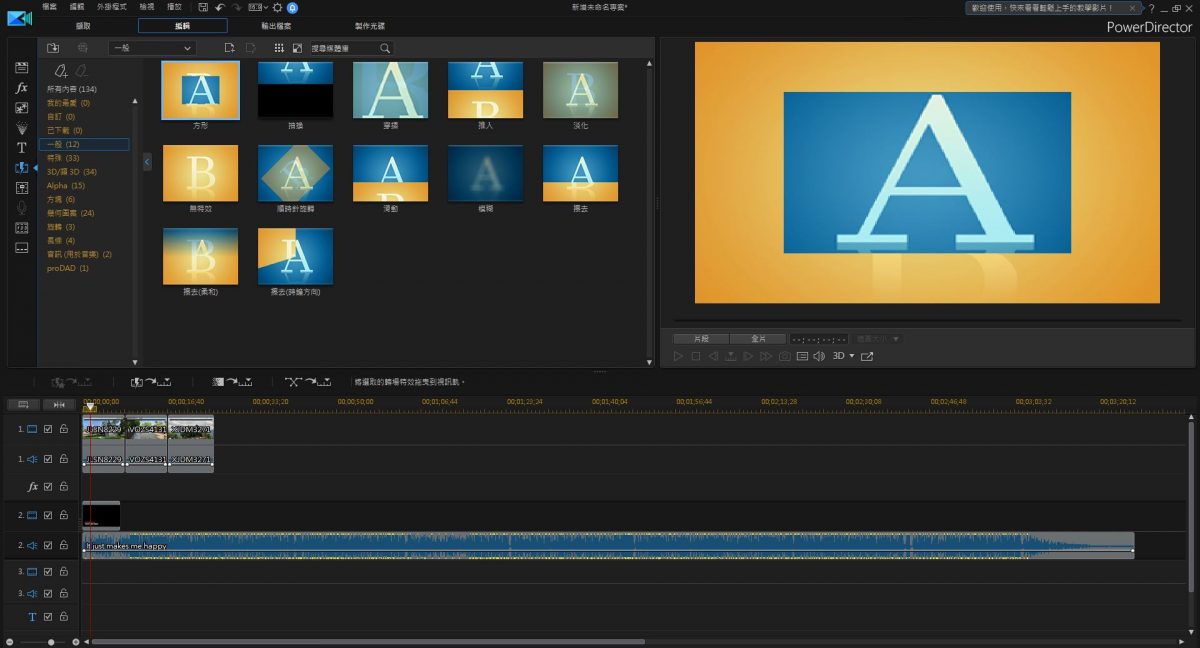Uncheck the fx effect track checkbox

[x=48, y=487]
